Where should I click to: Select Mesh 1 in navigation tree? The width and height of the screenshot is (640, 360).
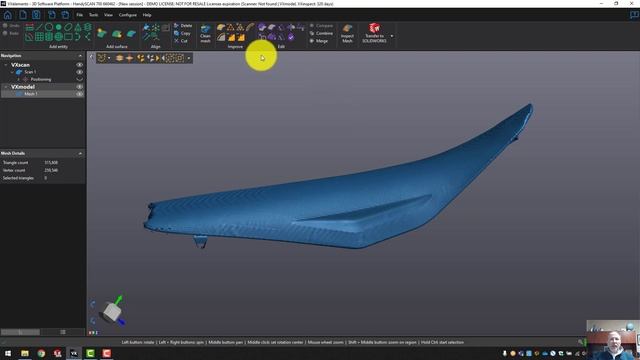31,94
